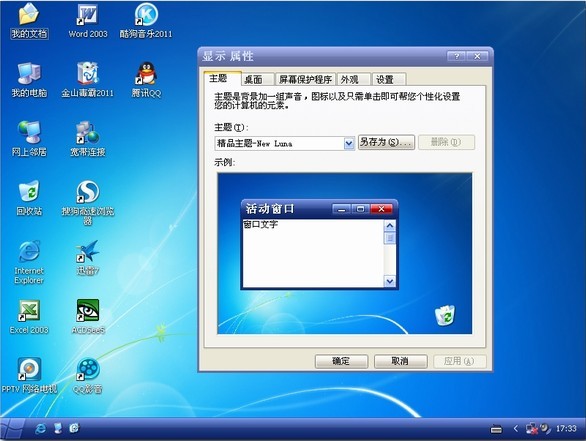Image resolution: width=586 pixels, height=441 pixels.
Task: Switch to the 主题 tab
Action: [222, 78]
